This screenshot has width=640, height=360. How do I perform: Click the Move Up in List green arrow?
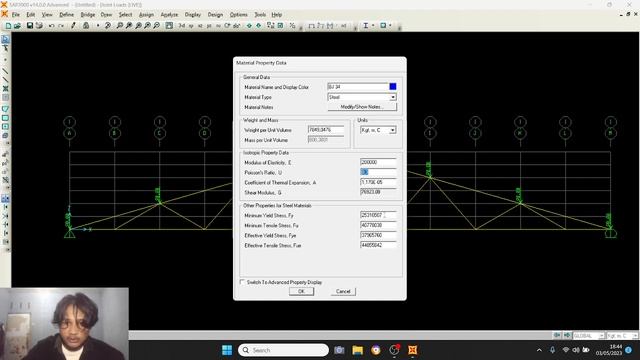249,26
